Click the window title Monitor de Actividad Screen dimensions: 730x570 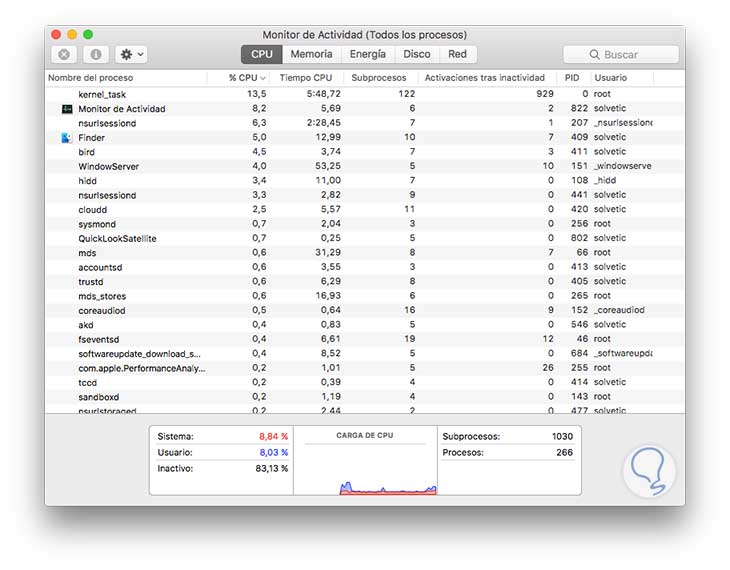click(365, 35)
